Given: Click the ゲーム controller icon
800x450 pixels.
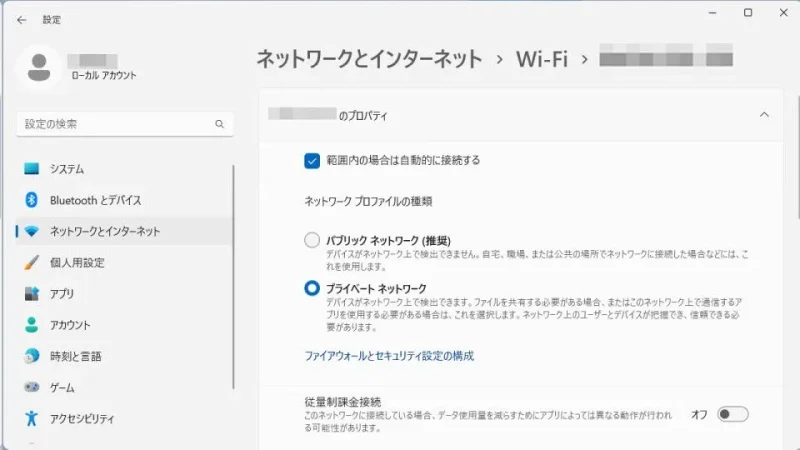Looking at the screenshot, I should click(32, 387).
